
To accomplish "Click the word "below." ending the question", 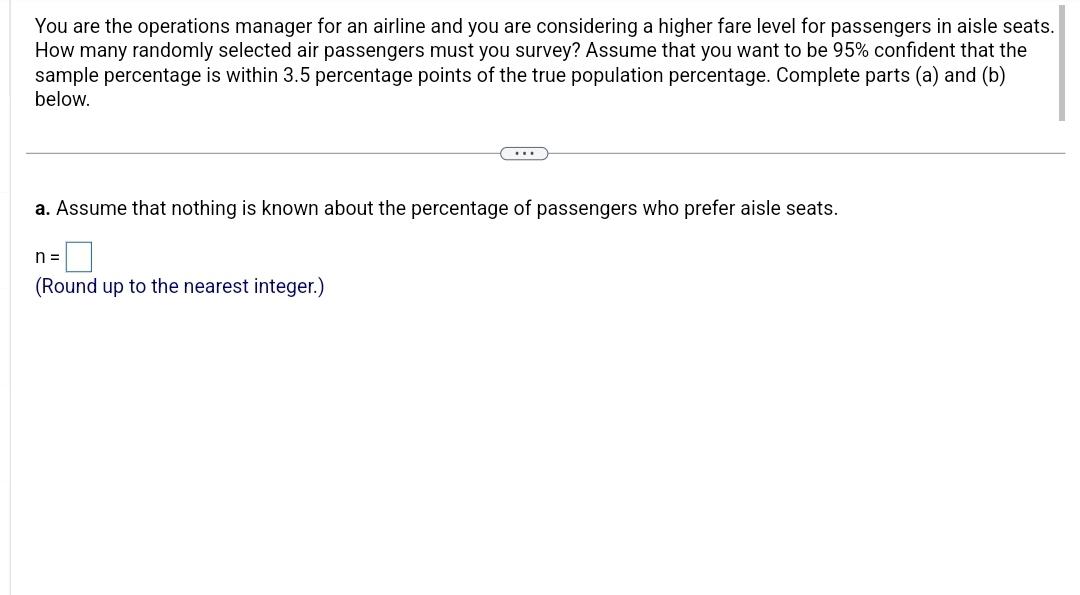I will tap(62, 100).
